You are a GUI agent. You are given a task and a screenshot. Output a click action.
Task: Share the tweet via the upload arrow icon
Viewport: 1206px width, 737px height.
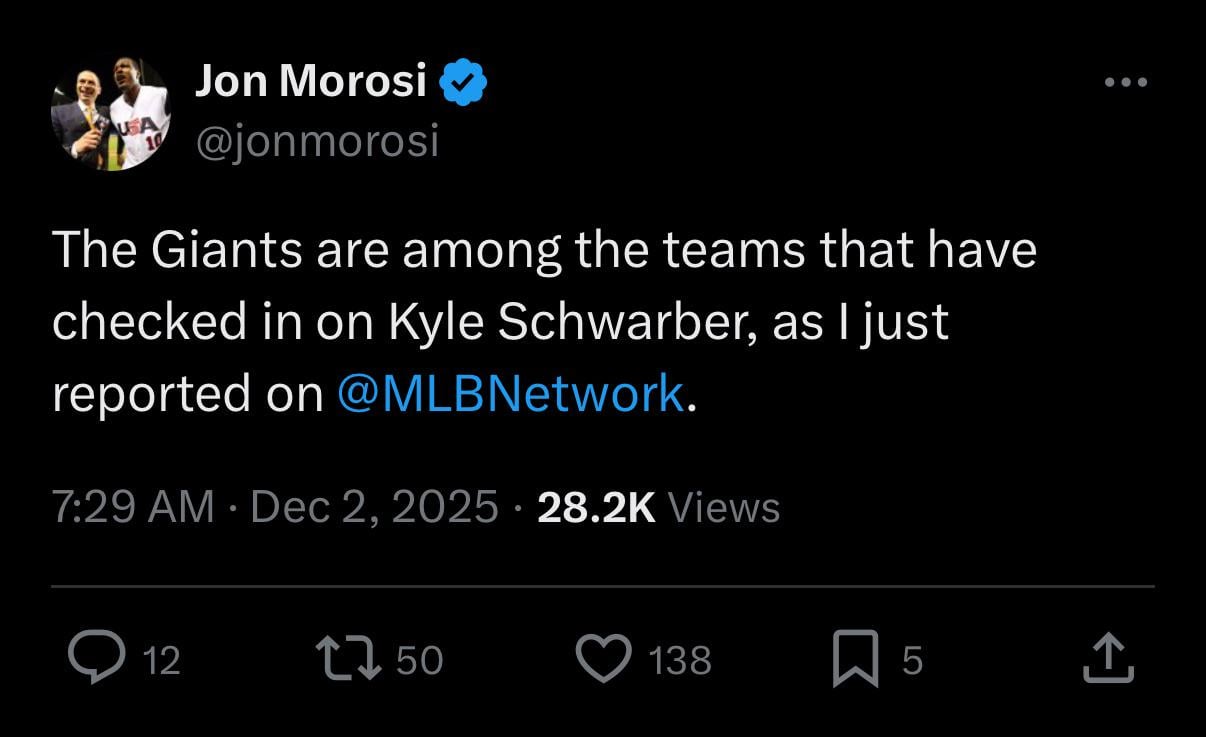click(x=1108, y=657)
